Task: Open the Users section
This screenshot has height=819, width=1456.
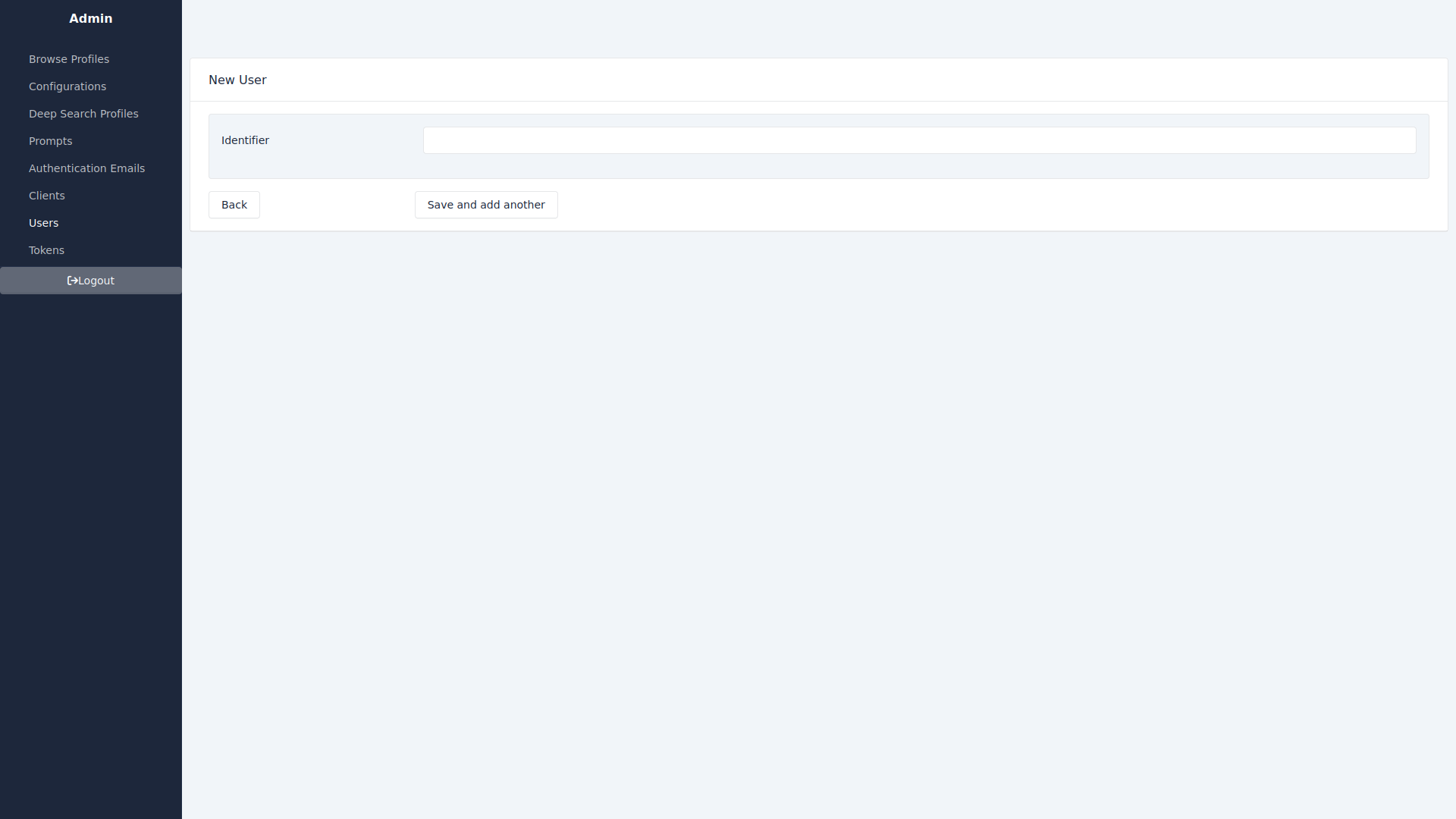Action: [x=44, y=223]
